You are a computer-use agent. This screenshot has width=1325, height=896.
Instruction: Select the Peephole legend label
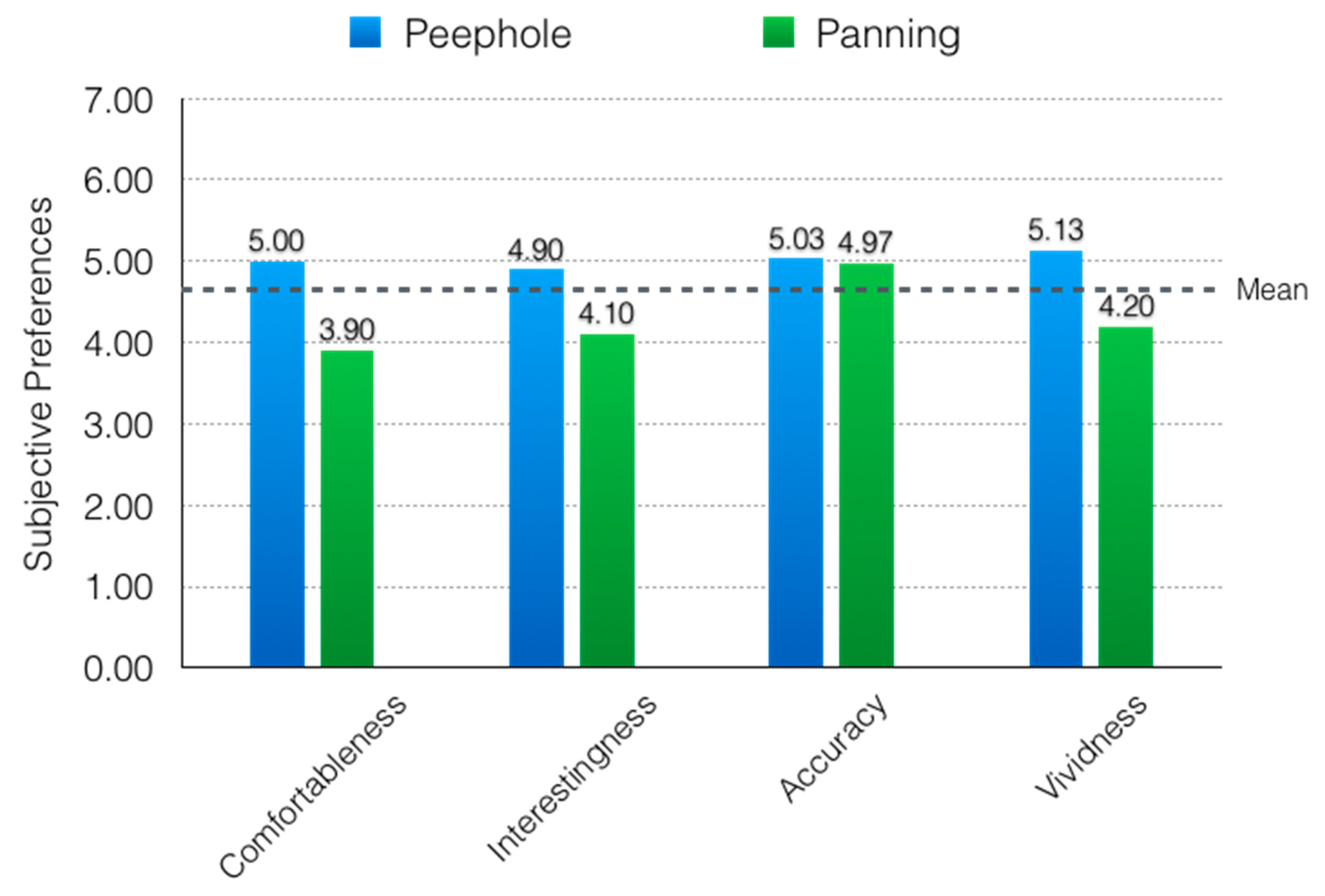tap(487, 34)
